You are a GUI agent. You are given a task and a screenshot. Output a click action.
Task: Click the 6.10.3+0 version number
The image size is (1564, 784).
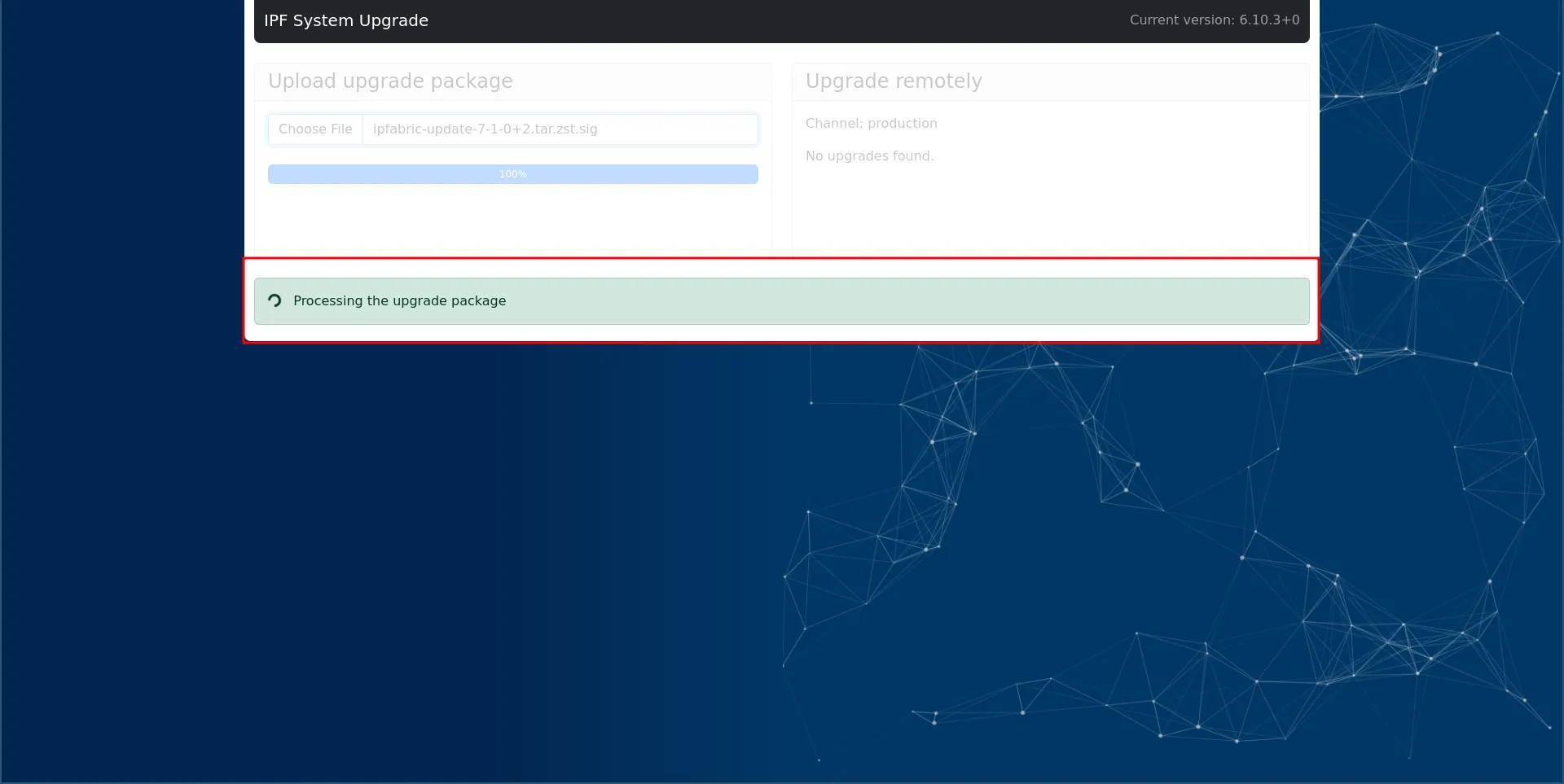pos(1269,20)
